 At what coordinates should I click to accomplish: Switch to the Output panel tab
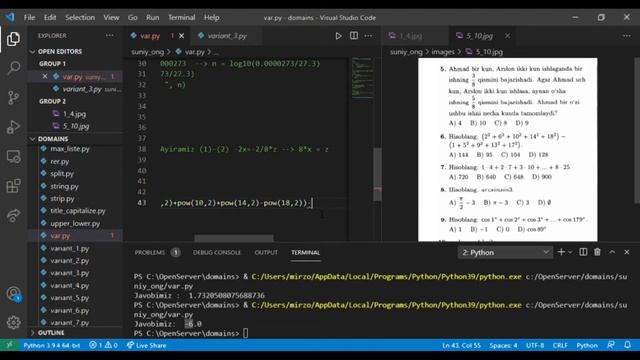(x=266, y=252)
